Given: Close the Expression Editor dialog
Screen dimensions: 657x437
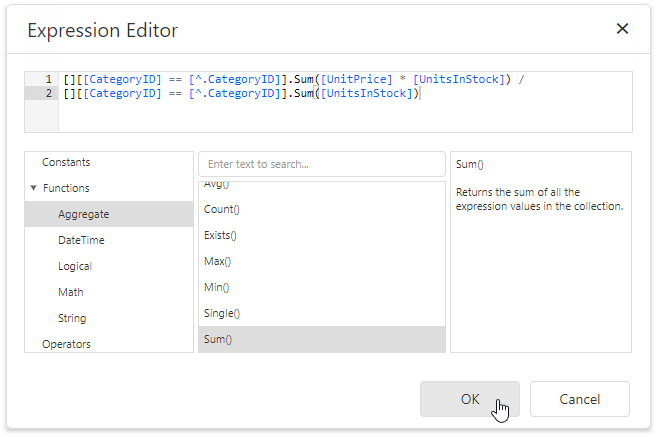Looking at the screenshot, I should click(622, 29).
